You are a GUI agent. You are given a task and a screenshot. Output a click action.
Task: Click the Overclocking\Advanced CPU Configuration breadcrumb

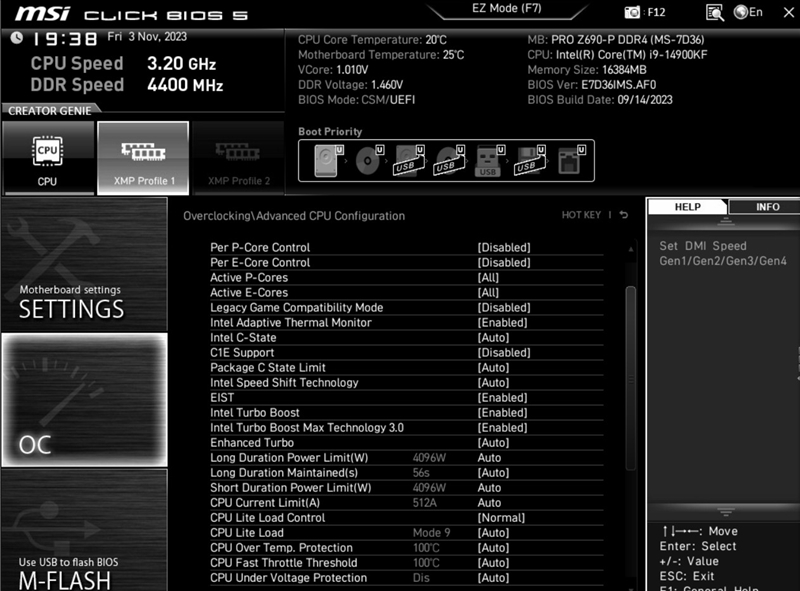294,216
